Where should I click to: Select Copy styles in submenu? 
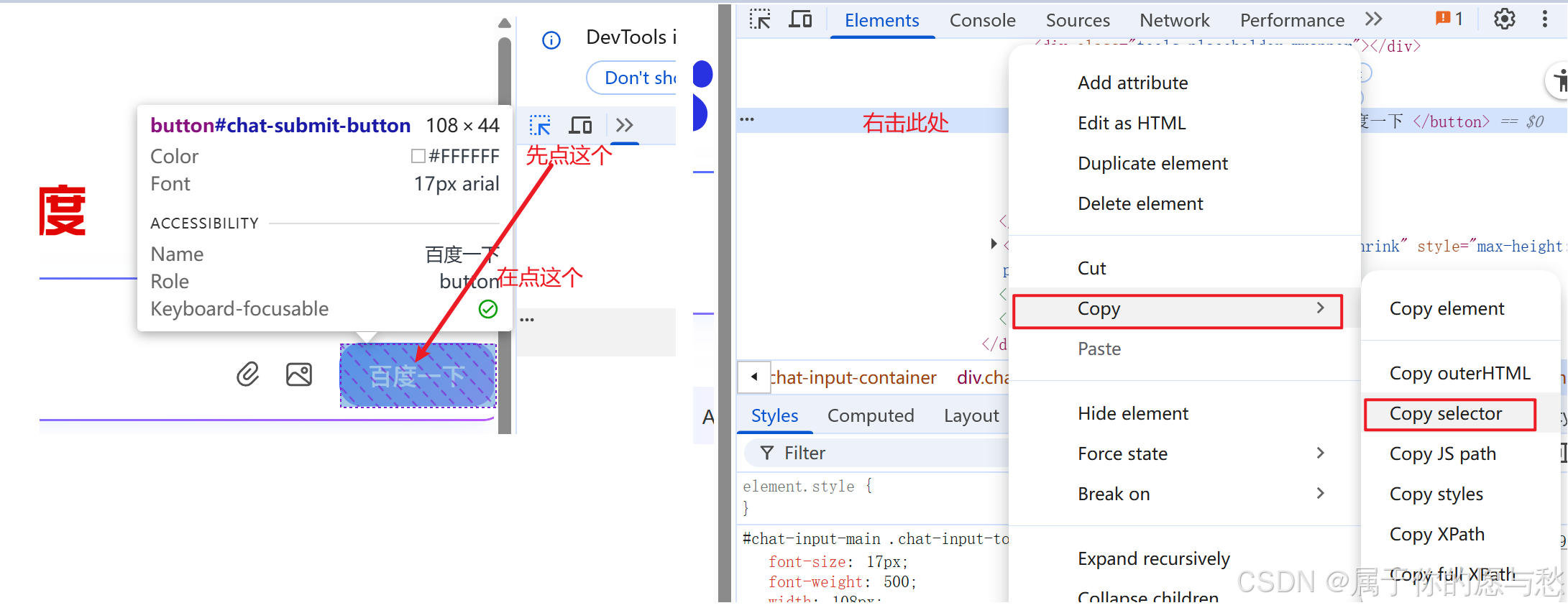click(x=1436, y=494)
